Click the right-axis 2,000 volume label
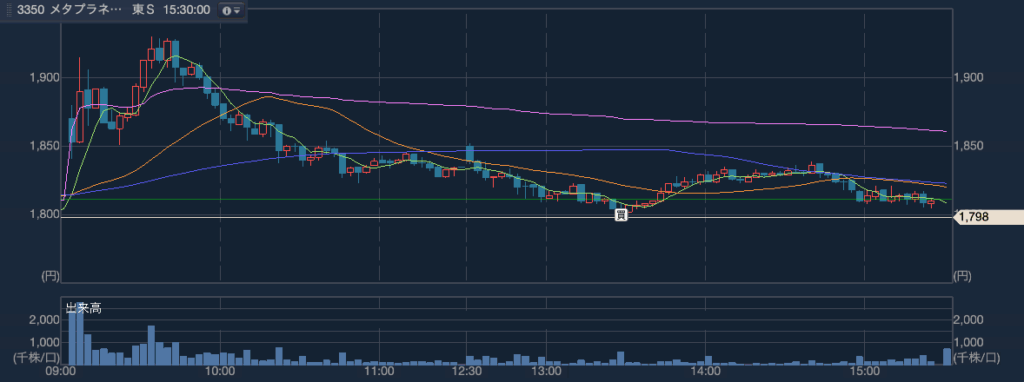The height and width of the screenshot is (382, 1024). pos(969,319)
